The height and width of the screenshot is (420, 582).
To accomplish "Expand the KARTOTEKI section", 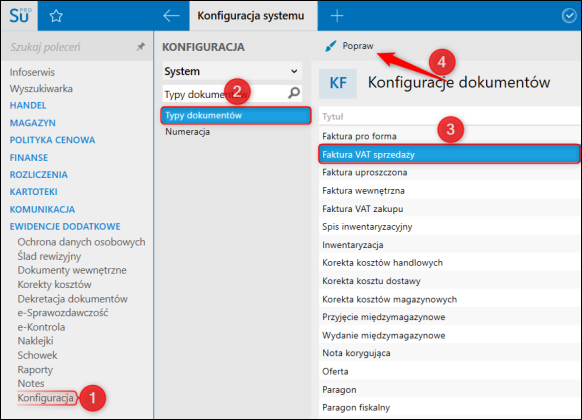I will coord(33,192).
